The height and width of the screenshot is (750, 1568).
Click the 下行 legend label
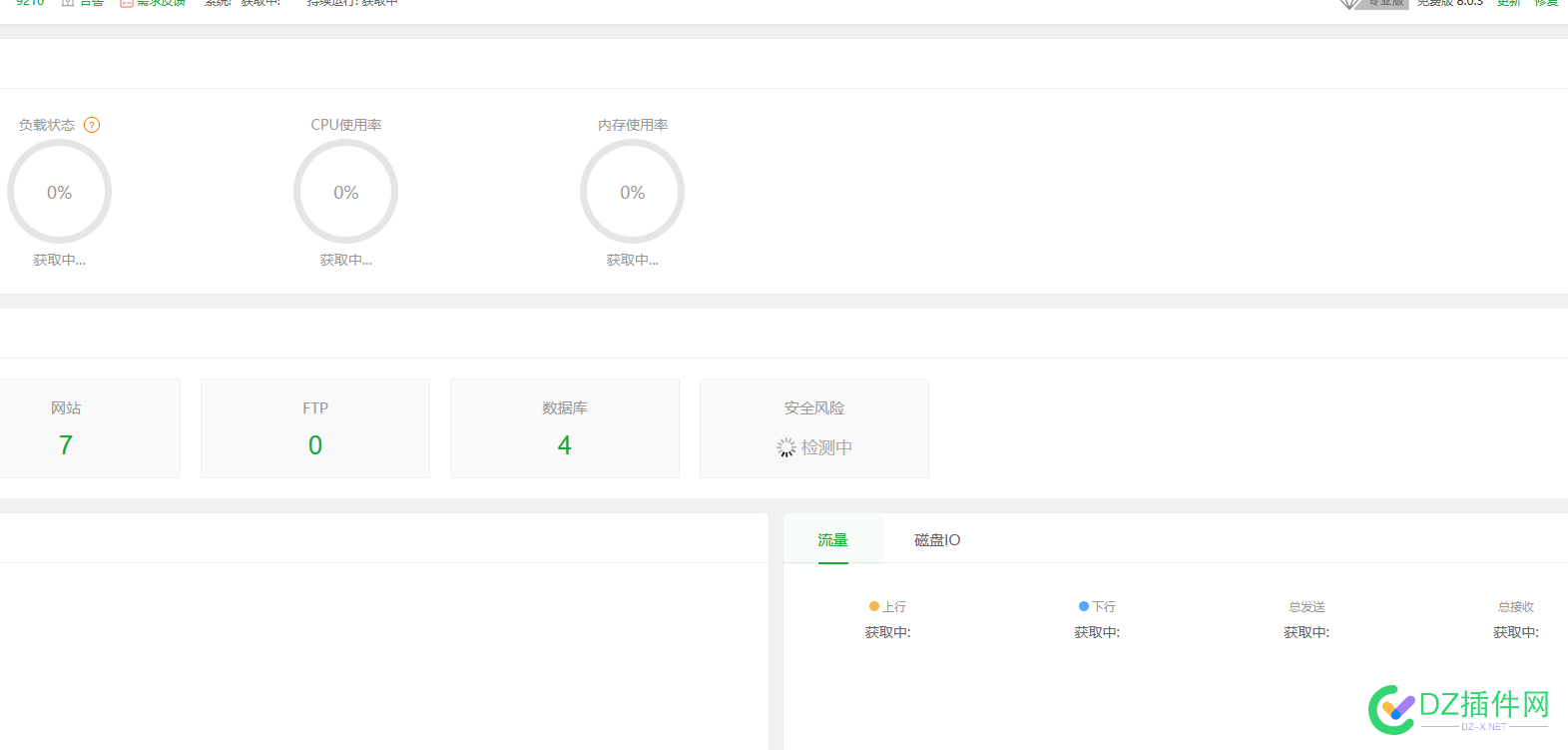(x=1104, y=606)
